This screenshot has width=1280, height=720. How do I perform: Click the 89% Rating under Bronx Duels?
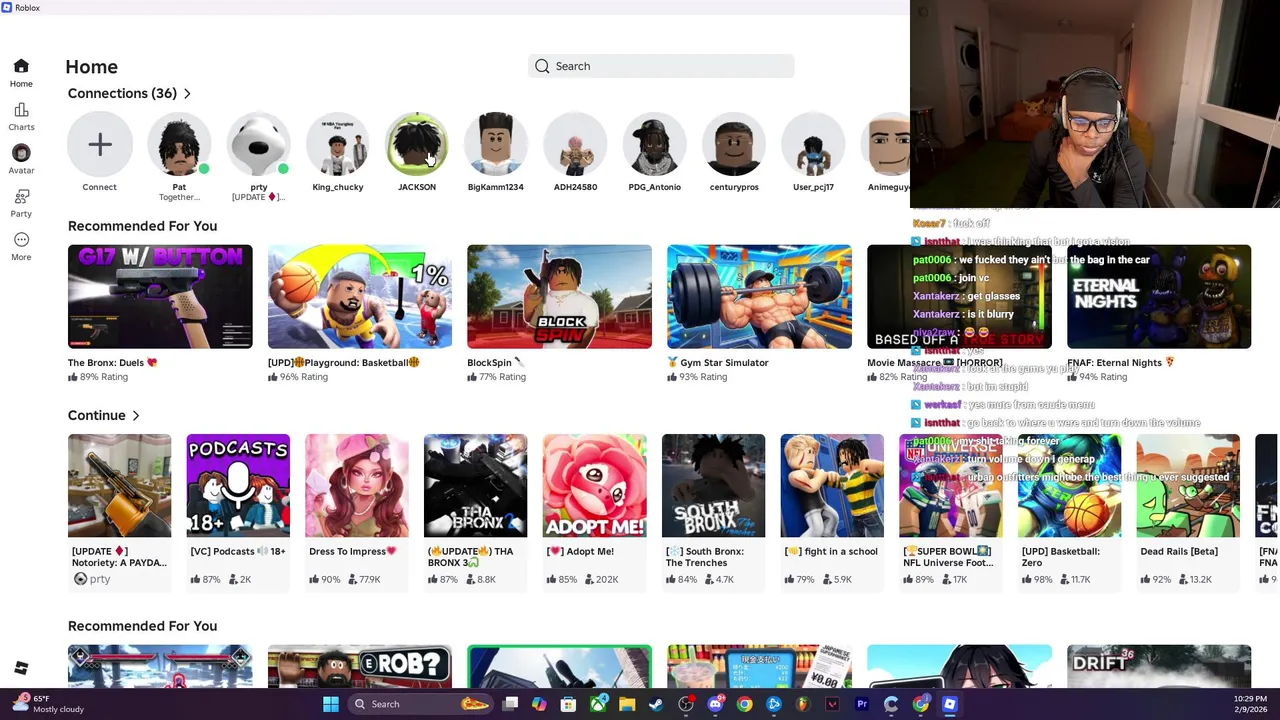point(98,377)
